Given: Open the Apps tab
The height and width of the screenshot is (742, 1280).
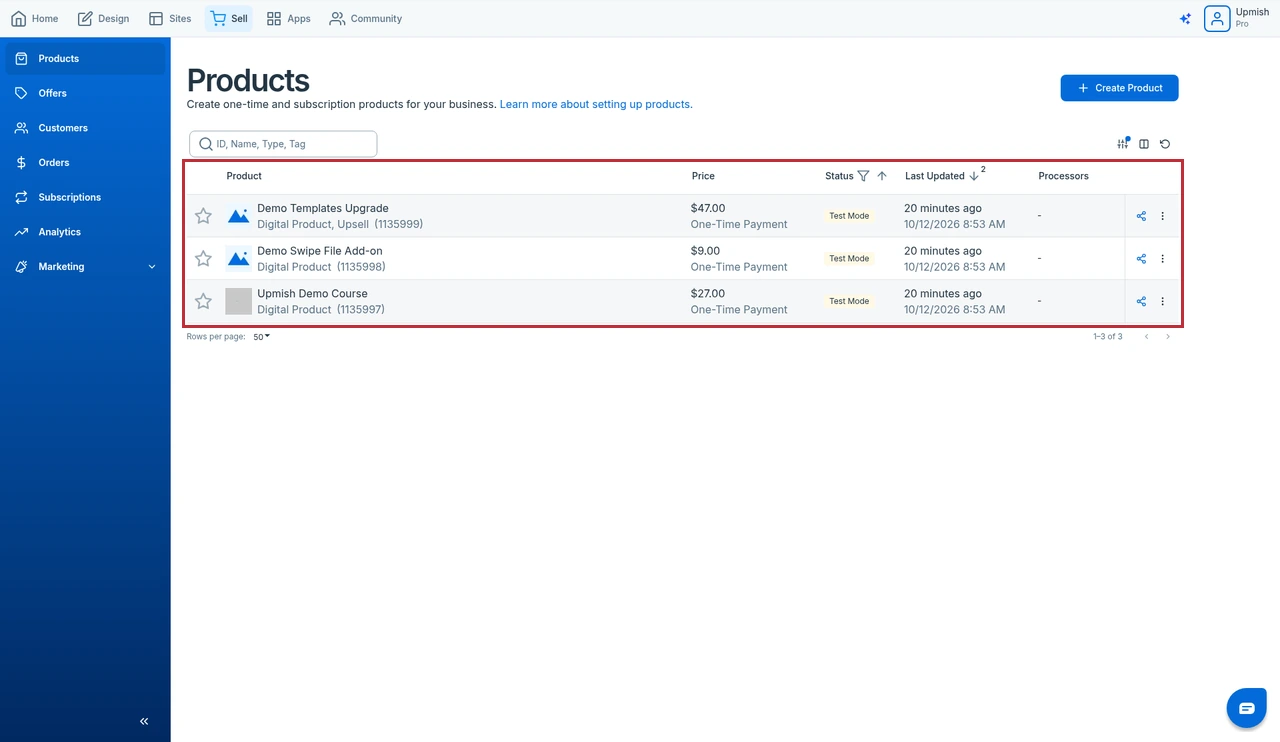Looking at the screenshot, I should click(x=288, y=18).
